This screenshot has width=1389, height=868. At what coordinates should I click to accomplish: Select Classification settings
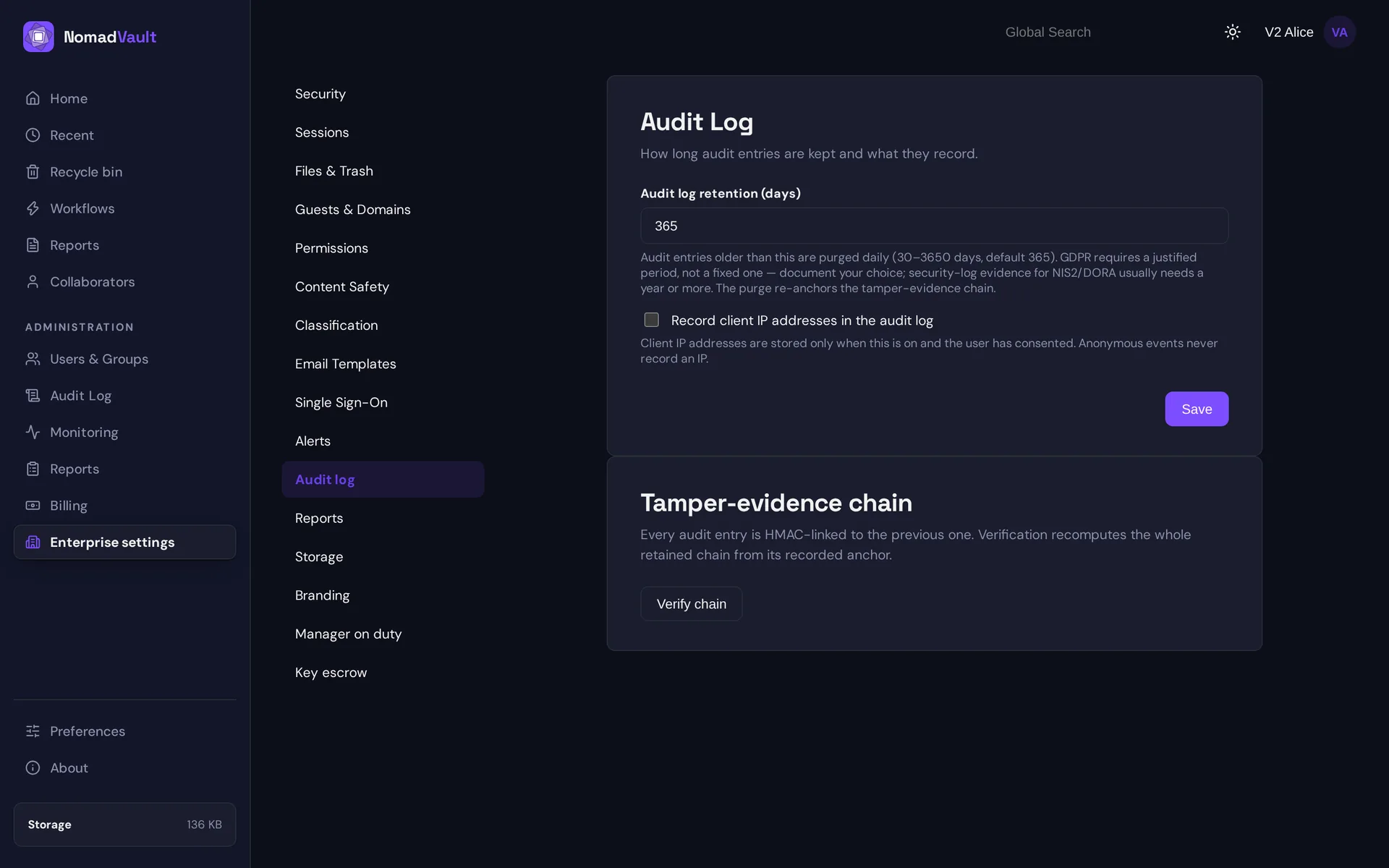click(383, 325)
